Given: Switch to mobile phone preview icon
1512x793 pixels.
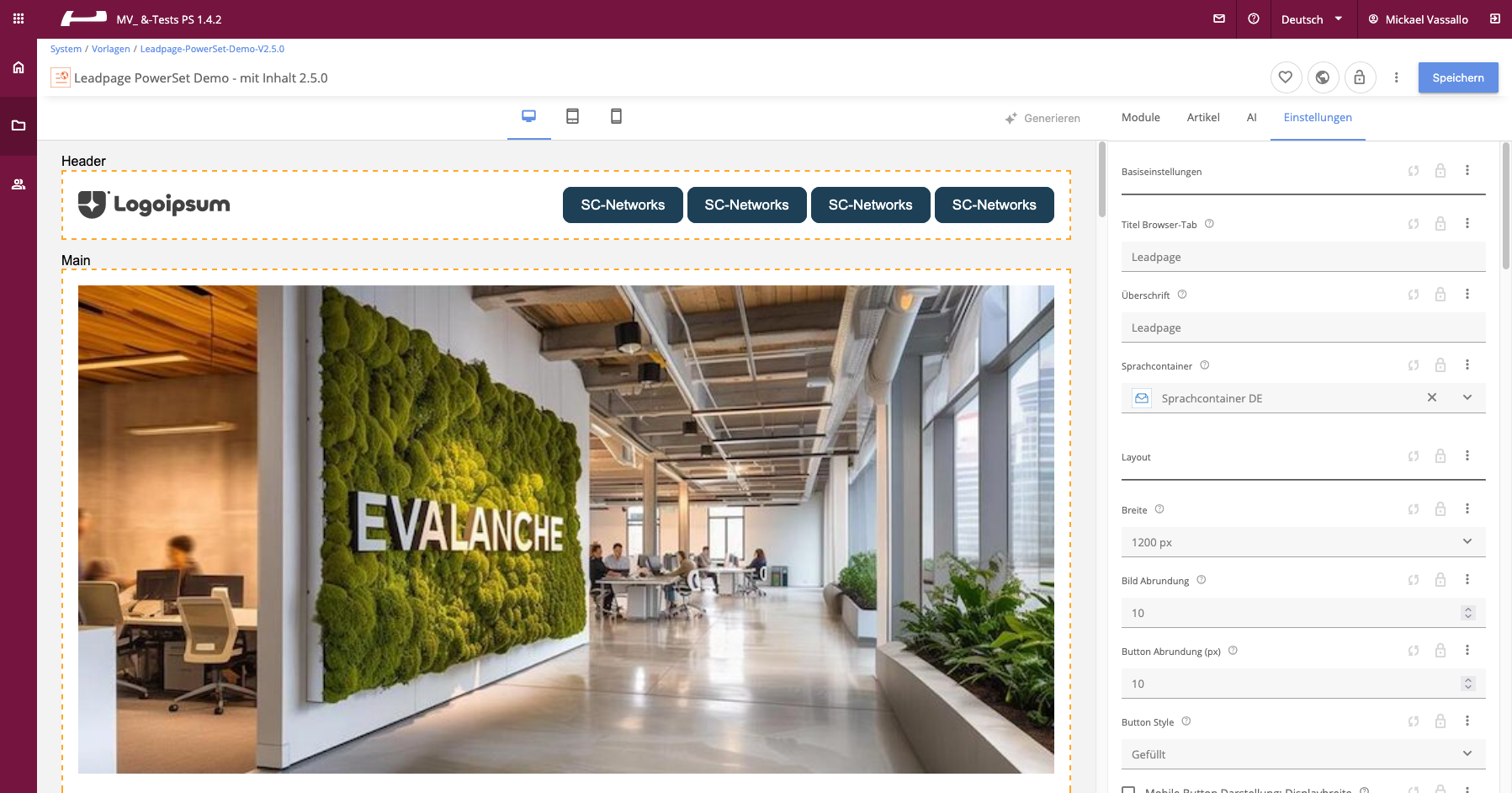Looking at the screenshot, I should point(616,116).
